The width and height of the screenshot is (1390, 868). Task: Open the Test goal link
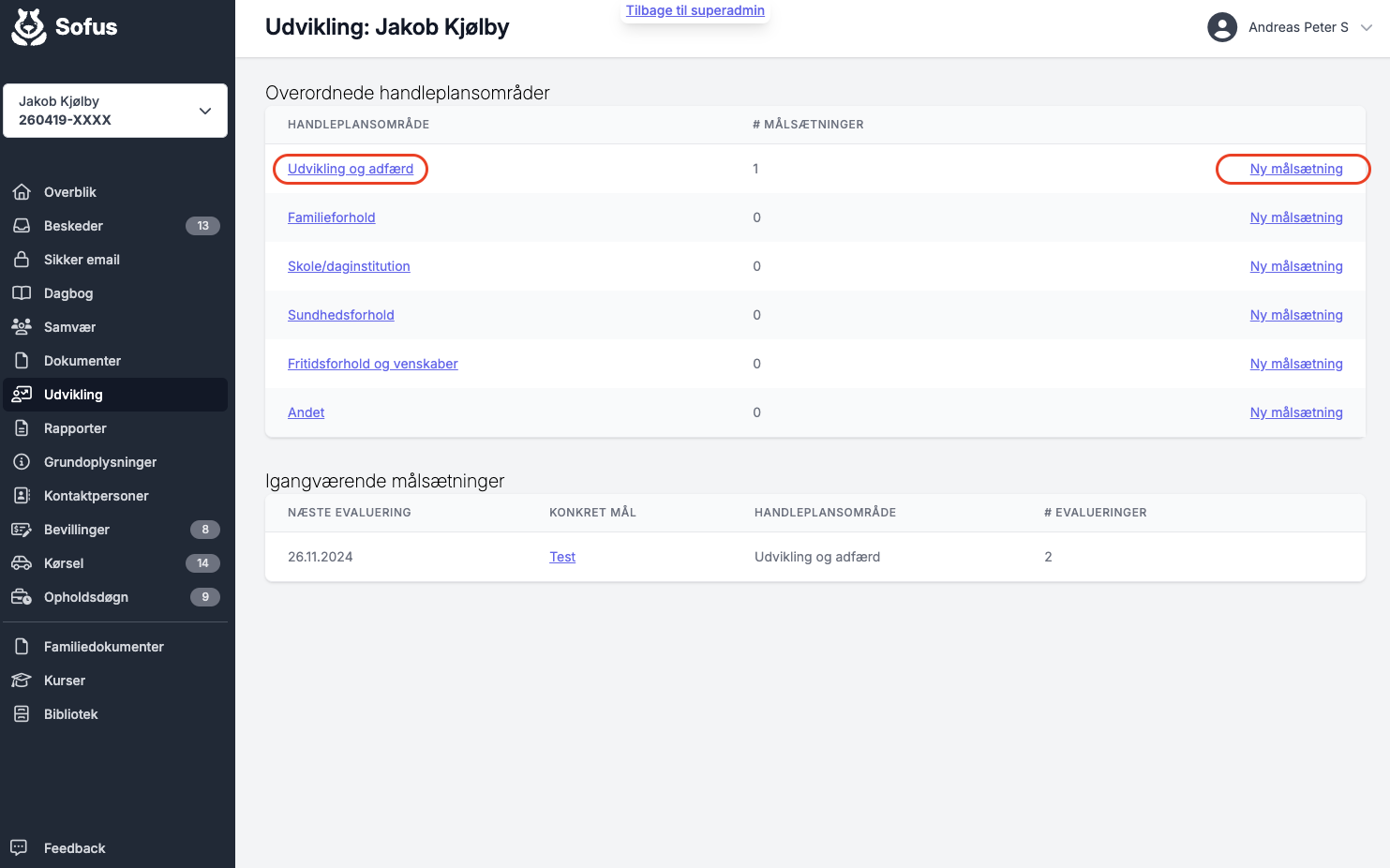pyautogui.click(x=562, y=557)
